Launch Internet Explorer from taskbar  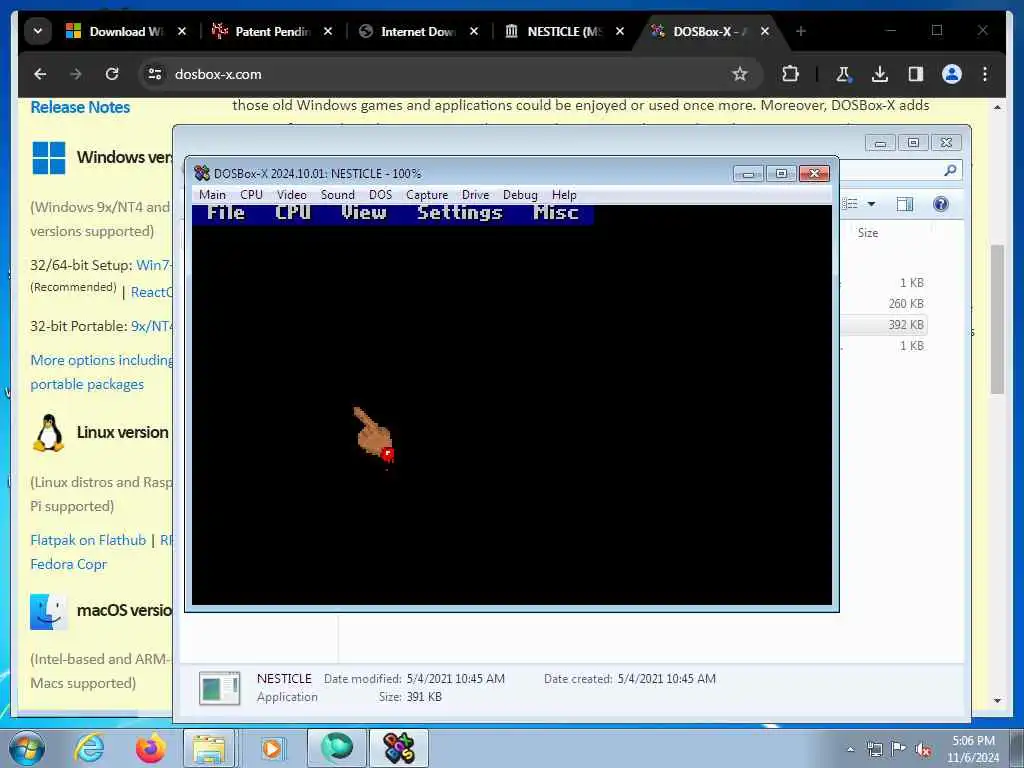coord(89,748)
